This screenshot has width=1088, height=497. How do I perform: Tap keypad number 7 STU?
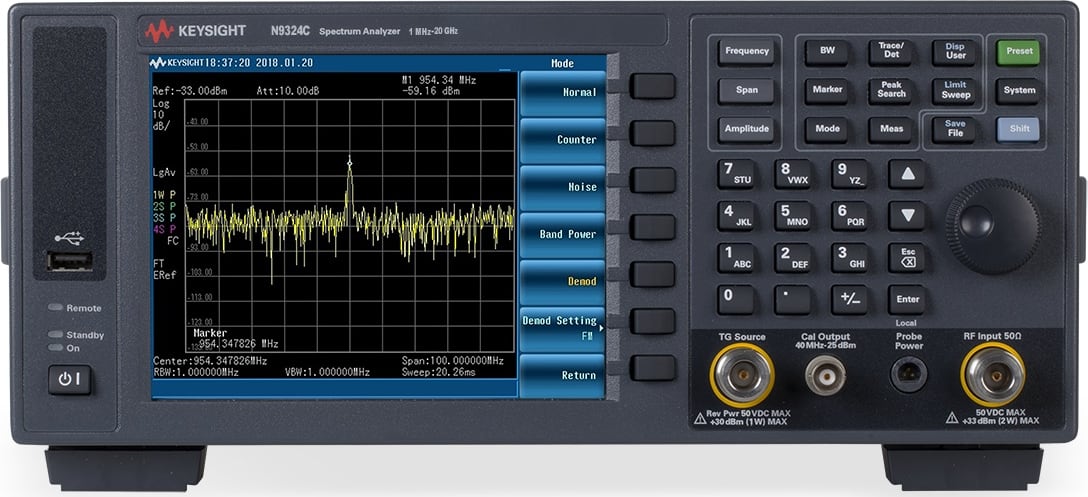[737, 174]
